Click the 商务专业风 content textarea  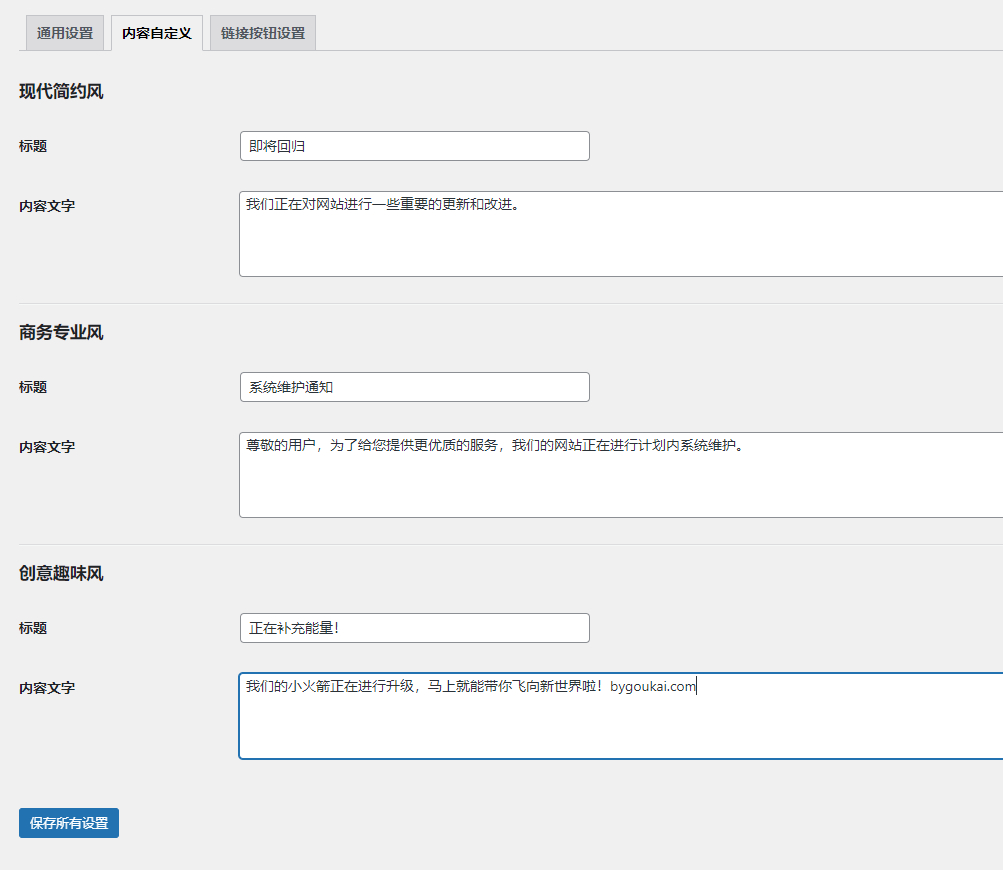(621, 475)
